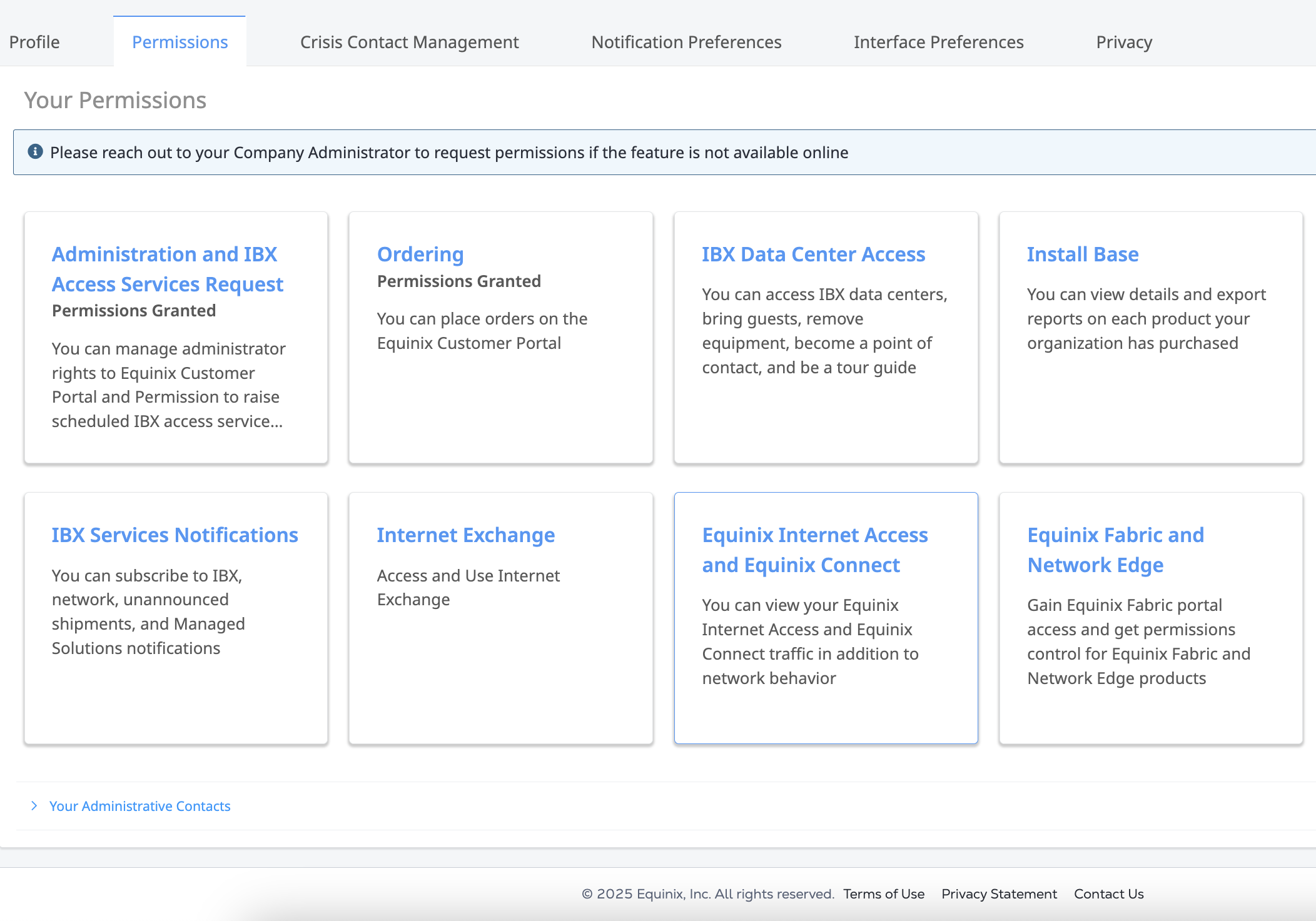Screen dimensions: 1316x921
Task: Open IBX Data Center Access permission
Action: pos(813,254)
